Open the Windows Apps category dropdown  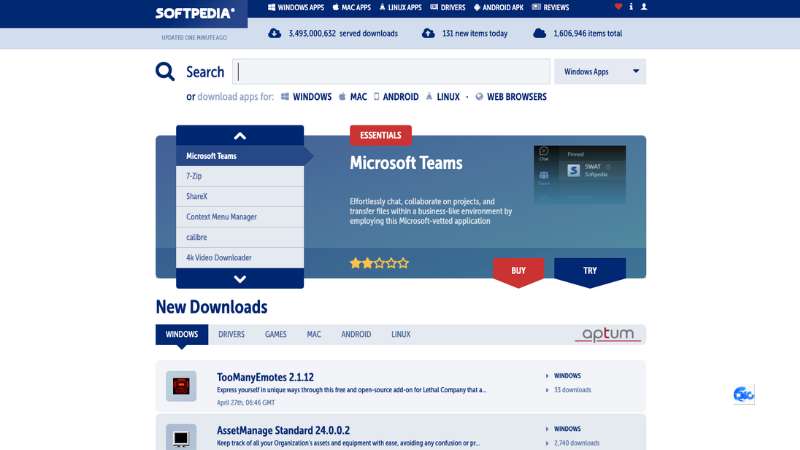pos(600,71)
